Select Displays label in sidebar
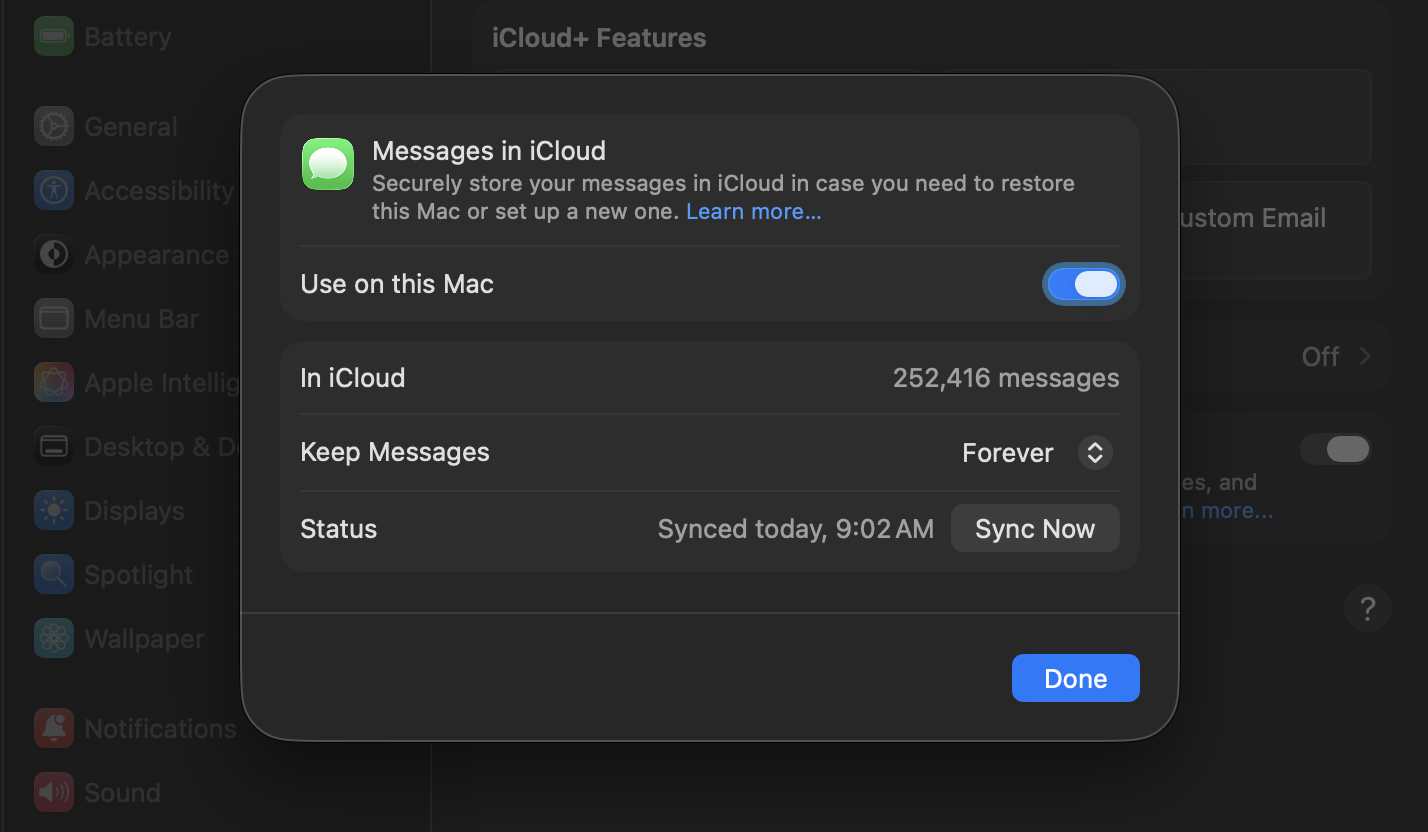 [134, 511]
